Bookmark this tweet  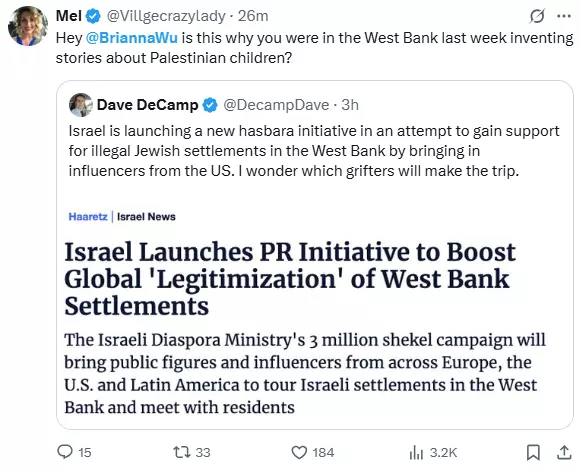[533, 452]
